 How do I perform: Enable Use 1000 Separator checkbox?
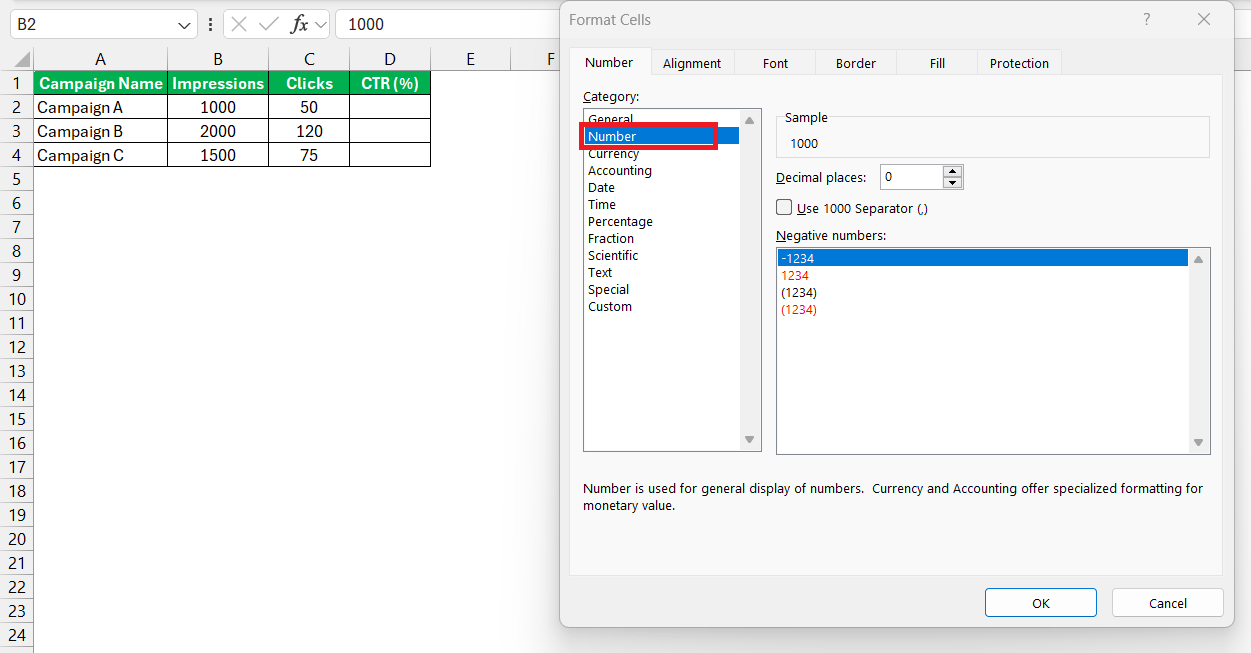[x=785, y=208]
